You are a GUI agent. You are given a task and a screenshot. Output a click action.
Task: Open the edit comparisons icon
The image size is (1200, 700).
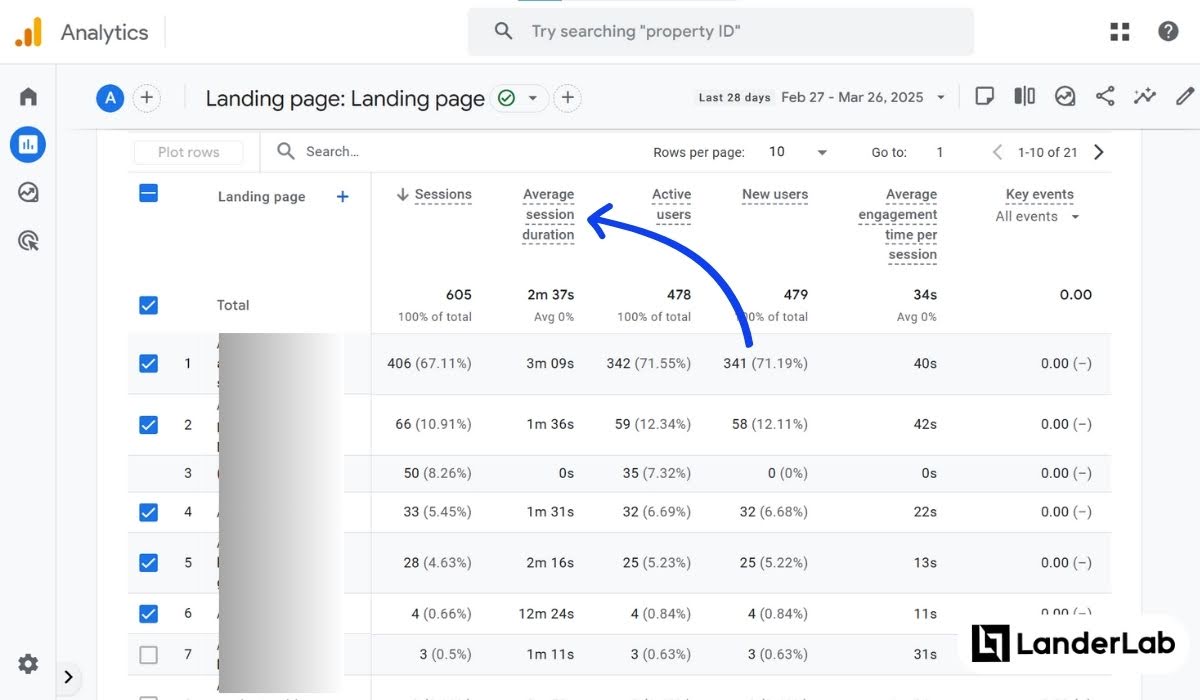click(x=1025, y=96)
